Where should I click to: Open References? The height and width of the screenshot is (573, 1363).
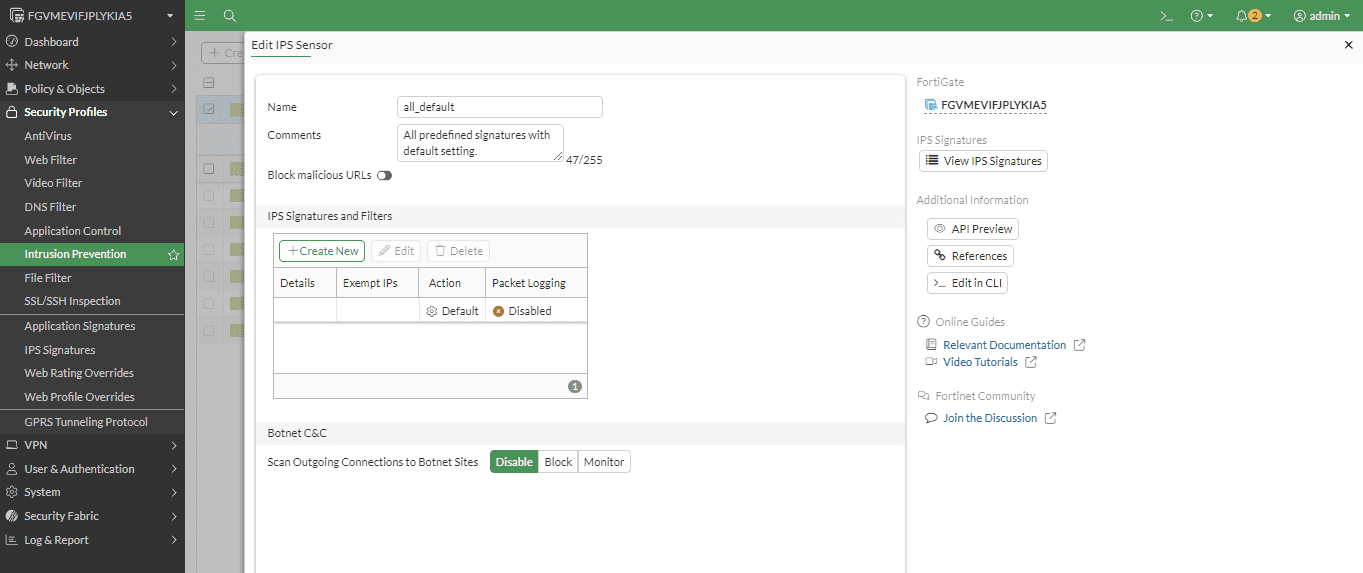(970, 256)
